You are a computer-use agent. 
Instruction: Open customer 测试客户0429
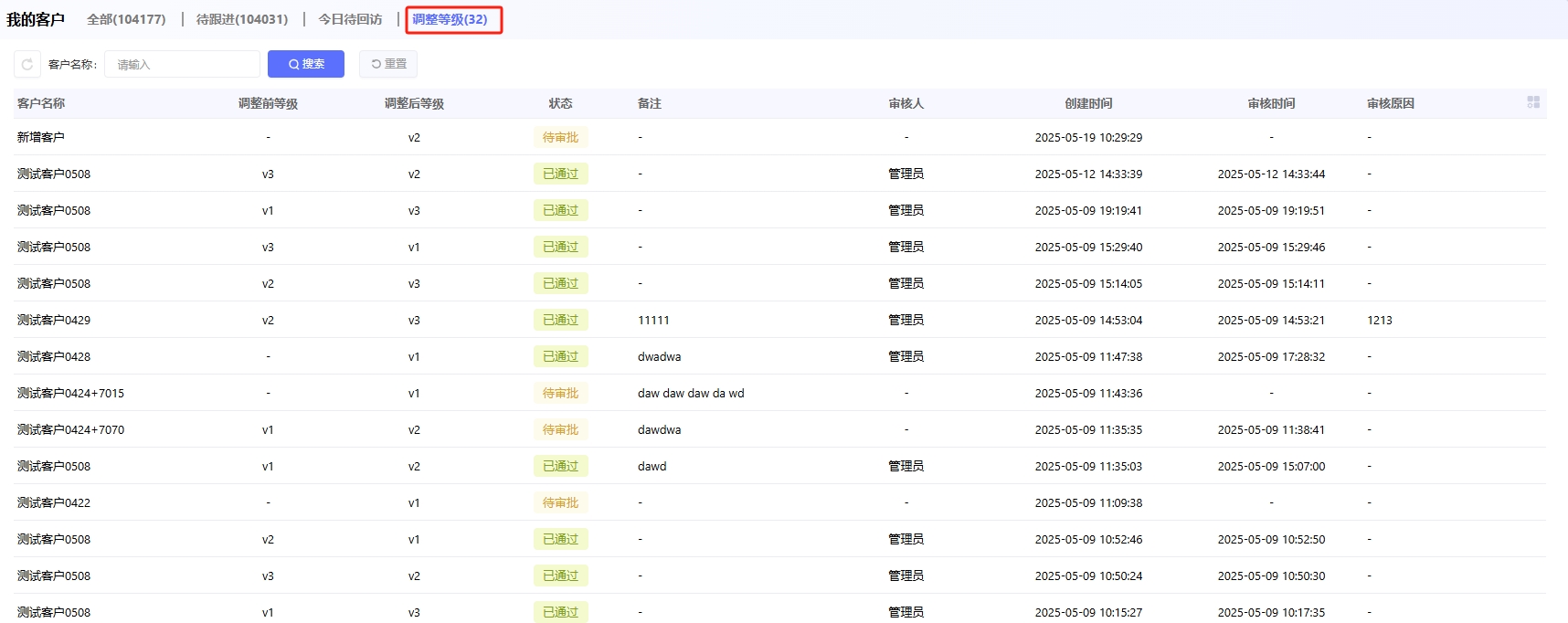[x=54, y=320]
